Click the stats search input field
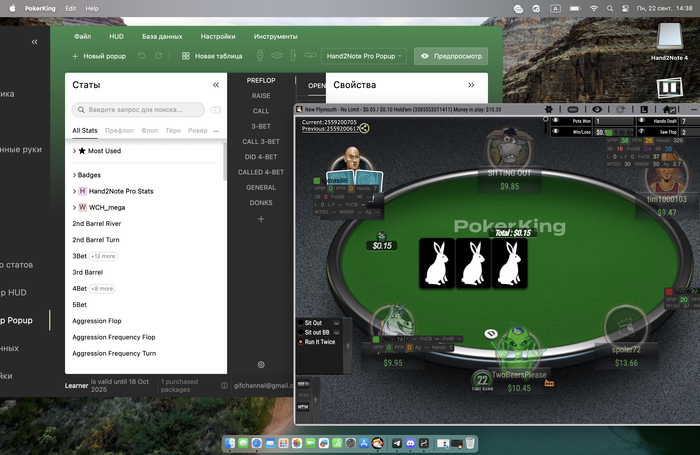700x455 pixels. 138,109
